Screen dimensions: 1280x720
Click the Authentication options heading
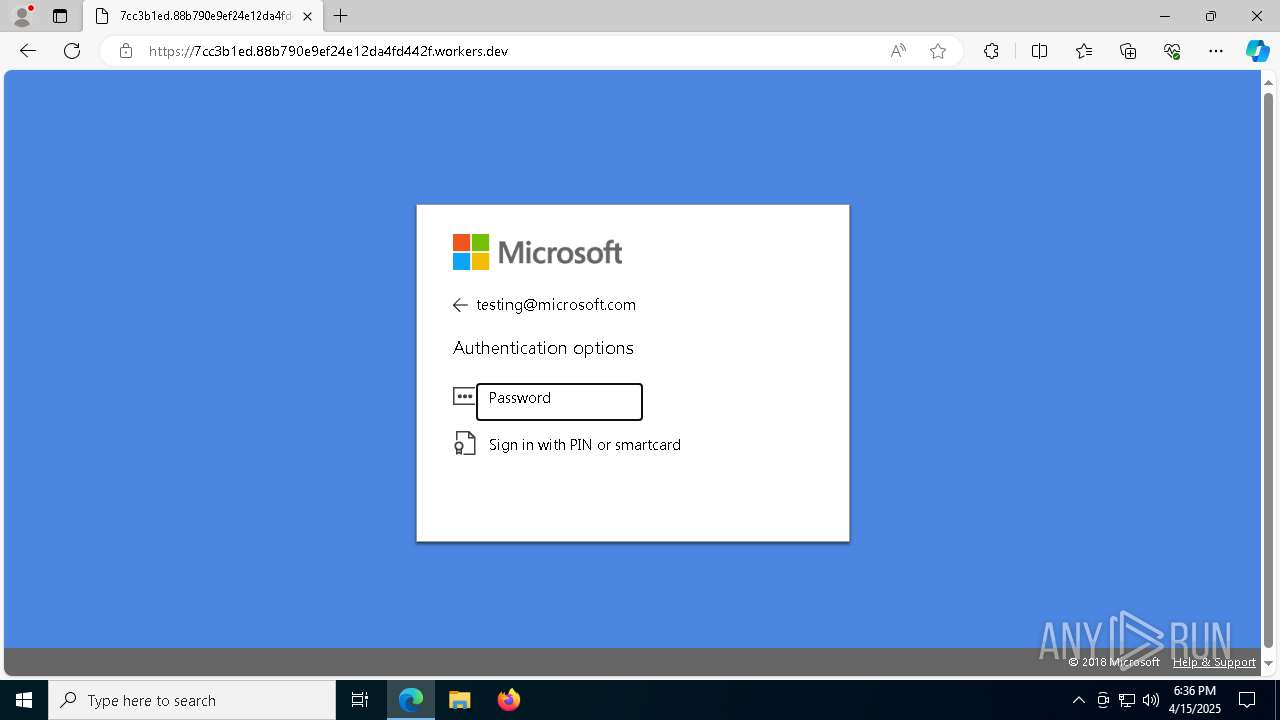(543, 348)
